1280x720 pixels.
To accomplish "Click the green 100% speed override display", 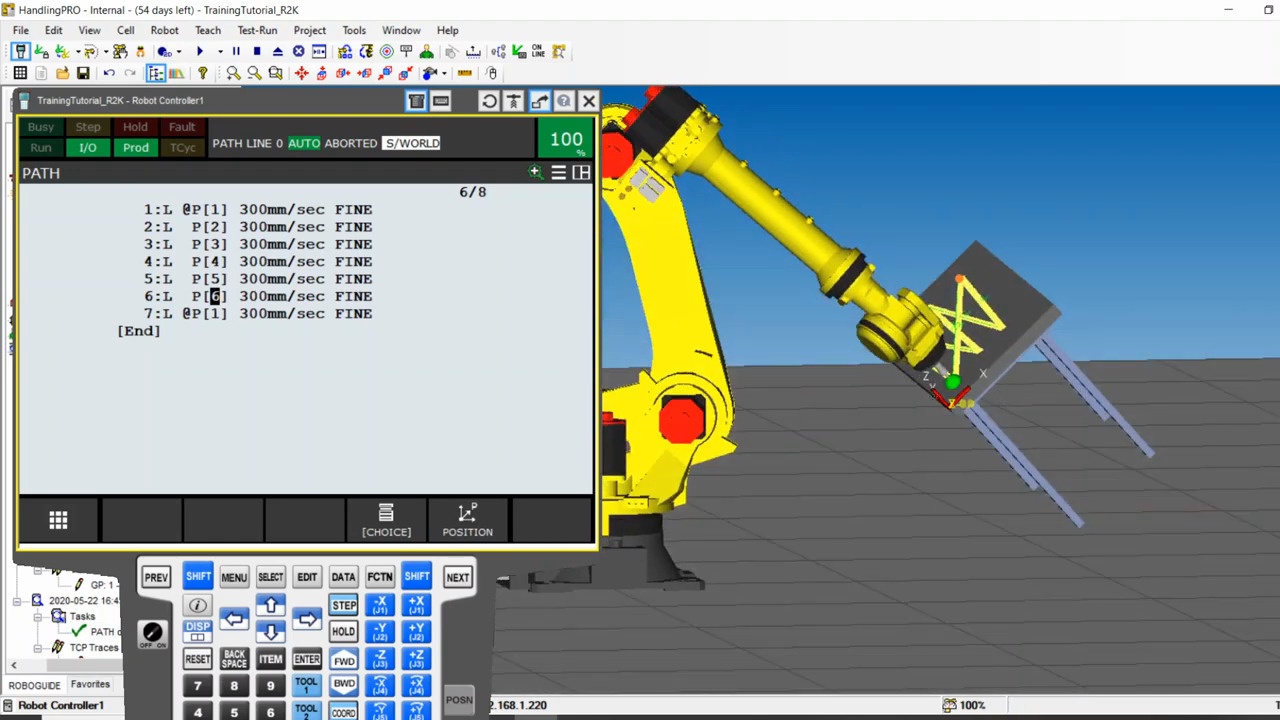I will pos(566,140).
